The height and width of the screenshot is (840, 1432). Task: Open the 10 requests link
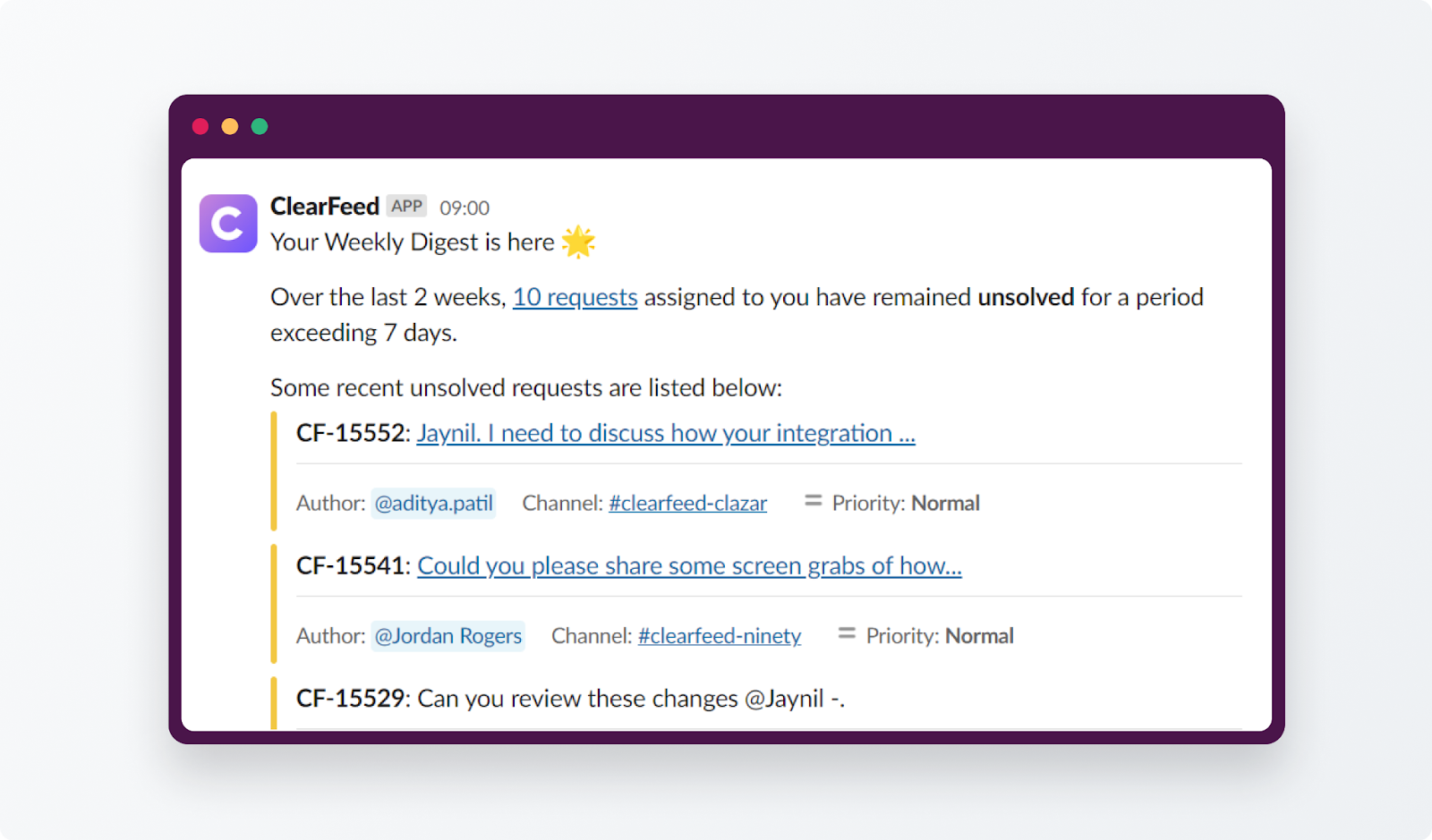pyautogui.click(x=575, y=297)
